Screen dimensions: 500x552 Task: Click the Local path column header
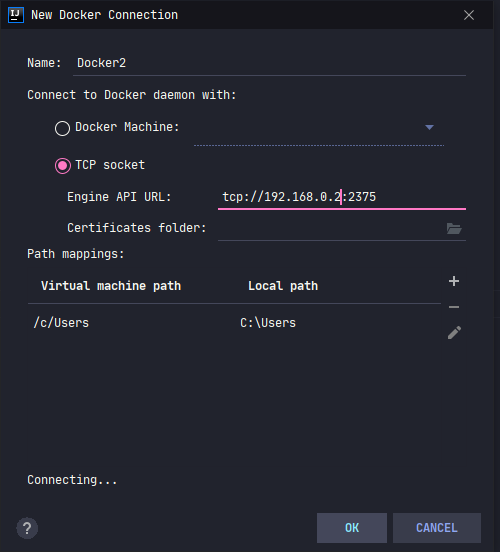point(283,286)
